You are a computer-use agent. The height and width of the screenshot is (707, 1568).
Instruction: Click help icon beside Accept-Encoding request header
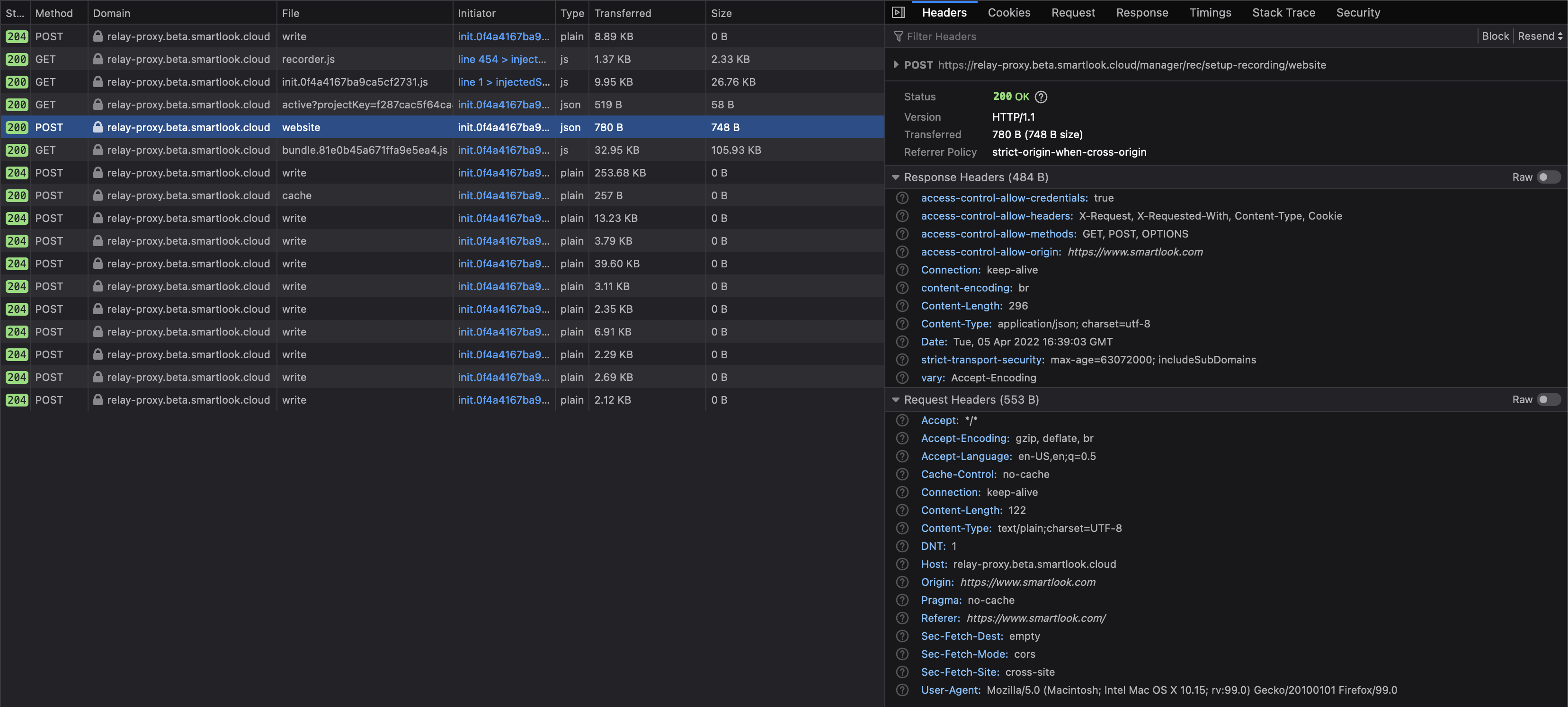click(x=903, y=438)
